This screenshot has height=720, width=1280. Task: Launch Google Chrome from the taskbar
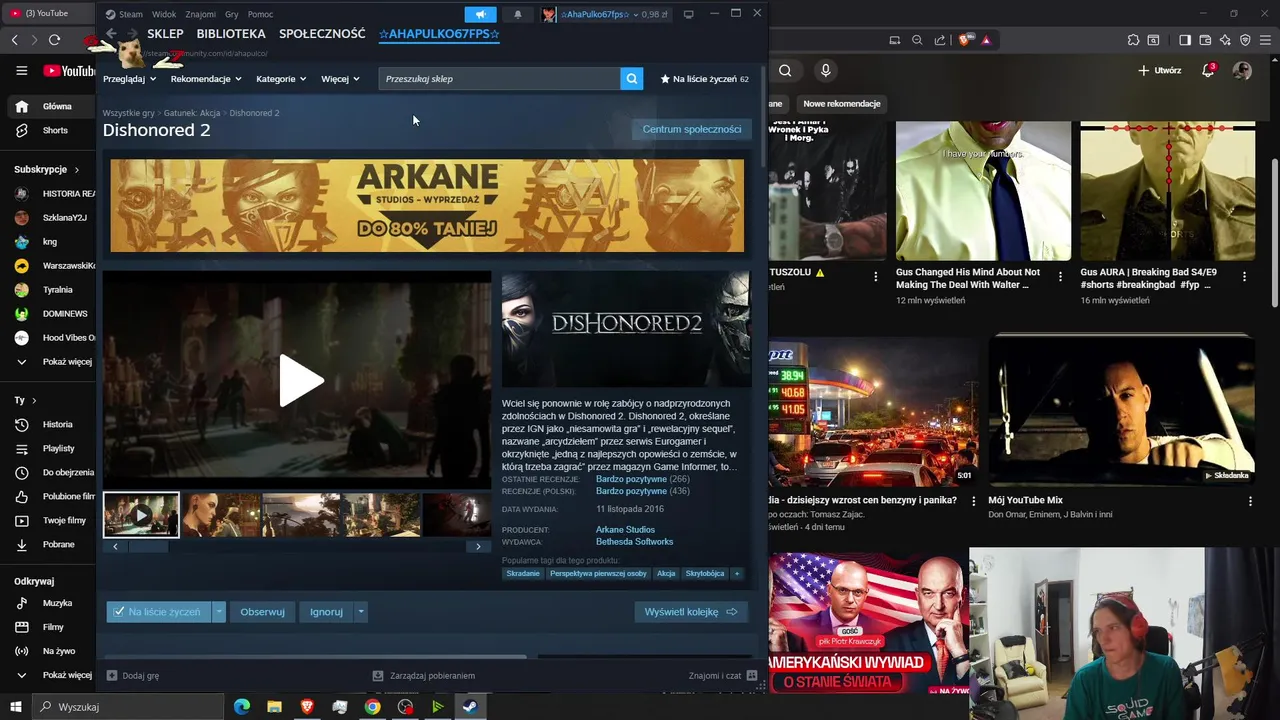pos(372,707)
